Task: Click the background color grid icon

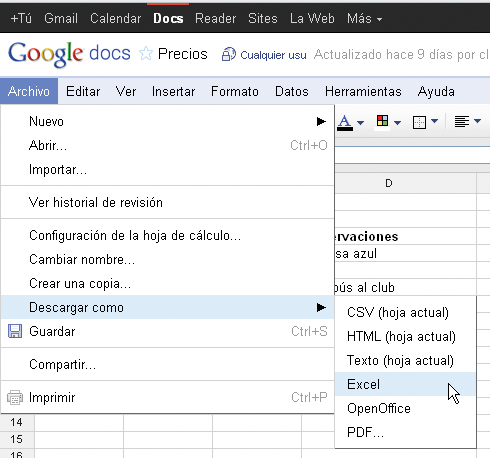Action: [382, 121]
